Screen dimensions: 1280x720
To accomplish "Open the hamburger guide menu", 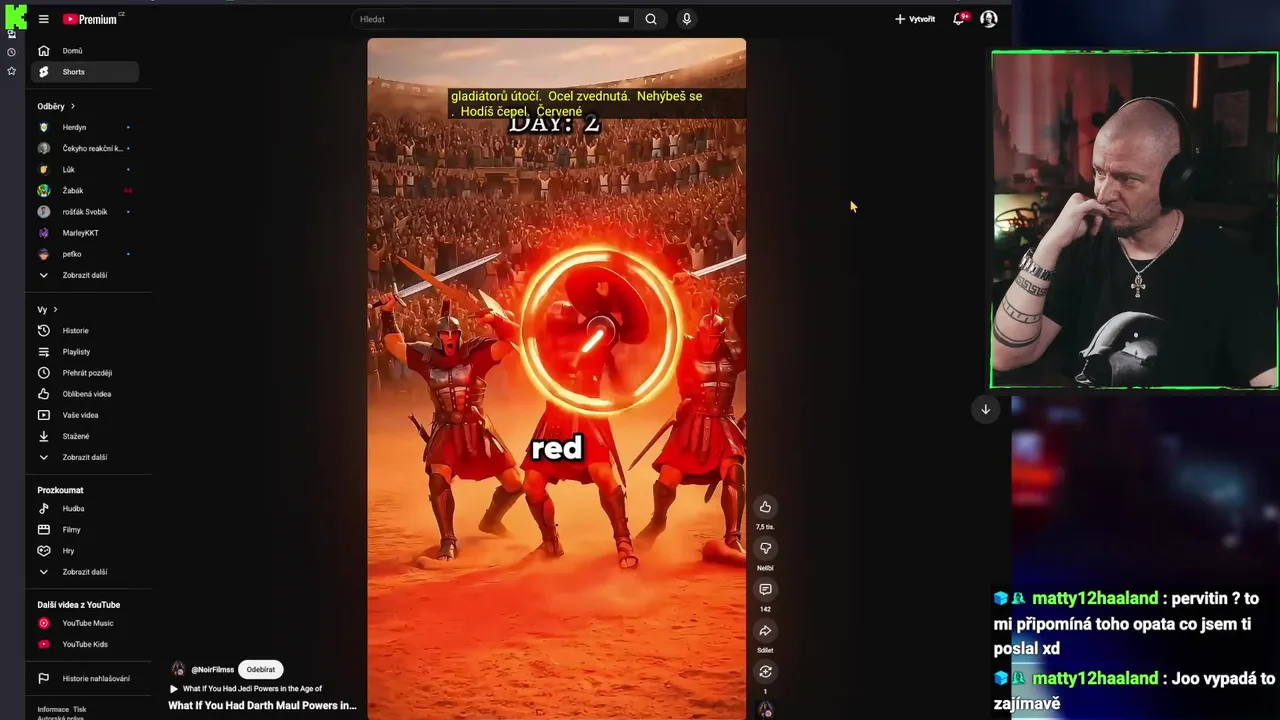I will (x=43, y=19).
